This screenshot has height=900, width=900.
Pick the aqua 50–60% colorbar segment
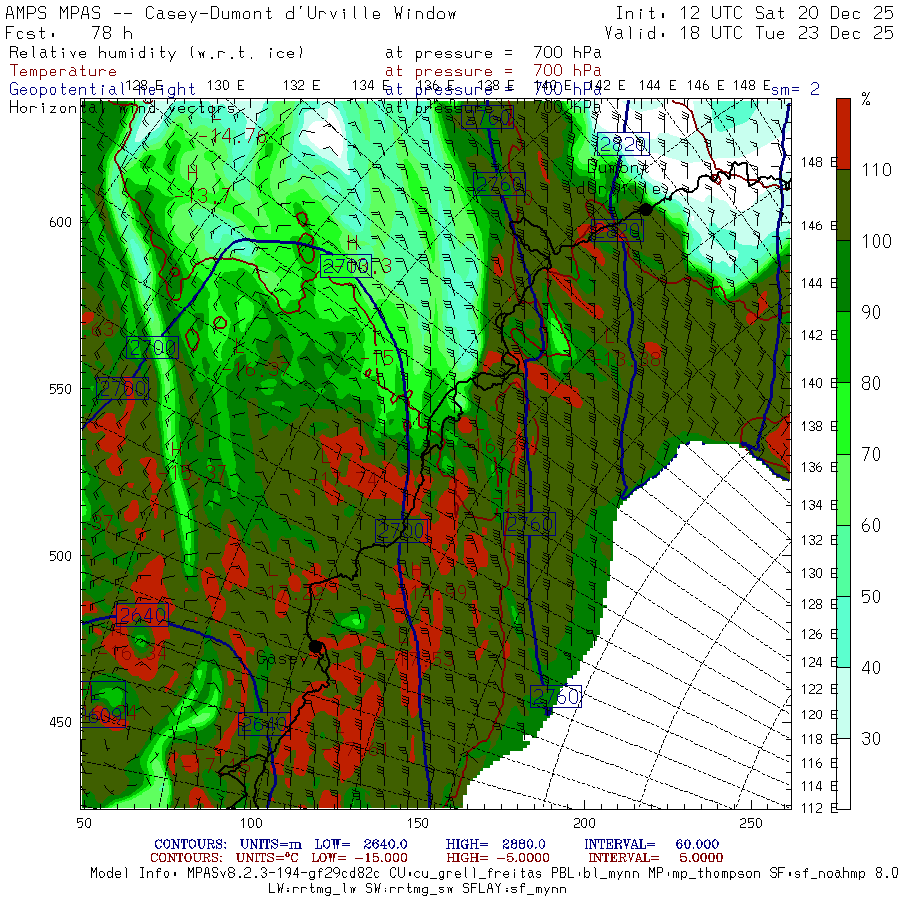click(843, 561)
